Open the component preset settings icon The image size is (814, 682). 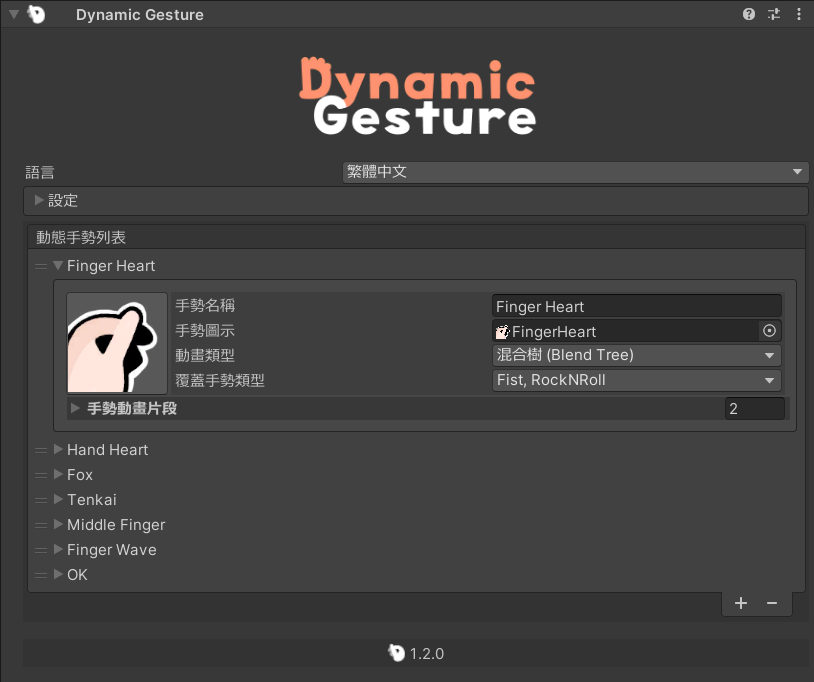[773, 14]
